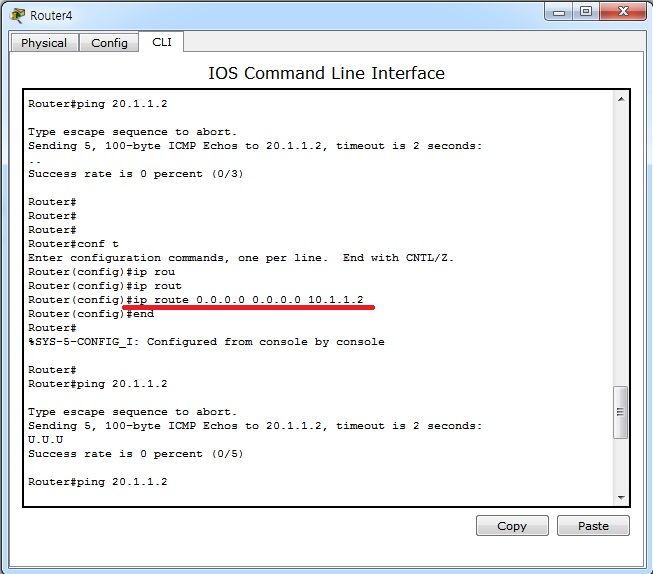Click the 'Router4' window title text
This screenshot has width=653, height=574.
click(x=51, y=15)
